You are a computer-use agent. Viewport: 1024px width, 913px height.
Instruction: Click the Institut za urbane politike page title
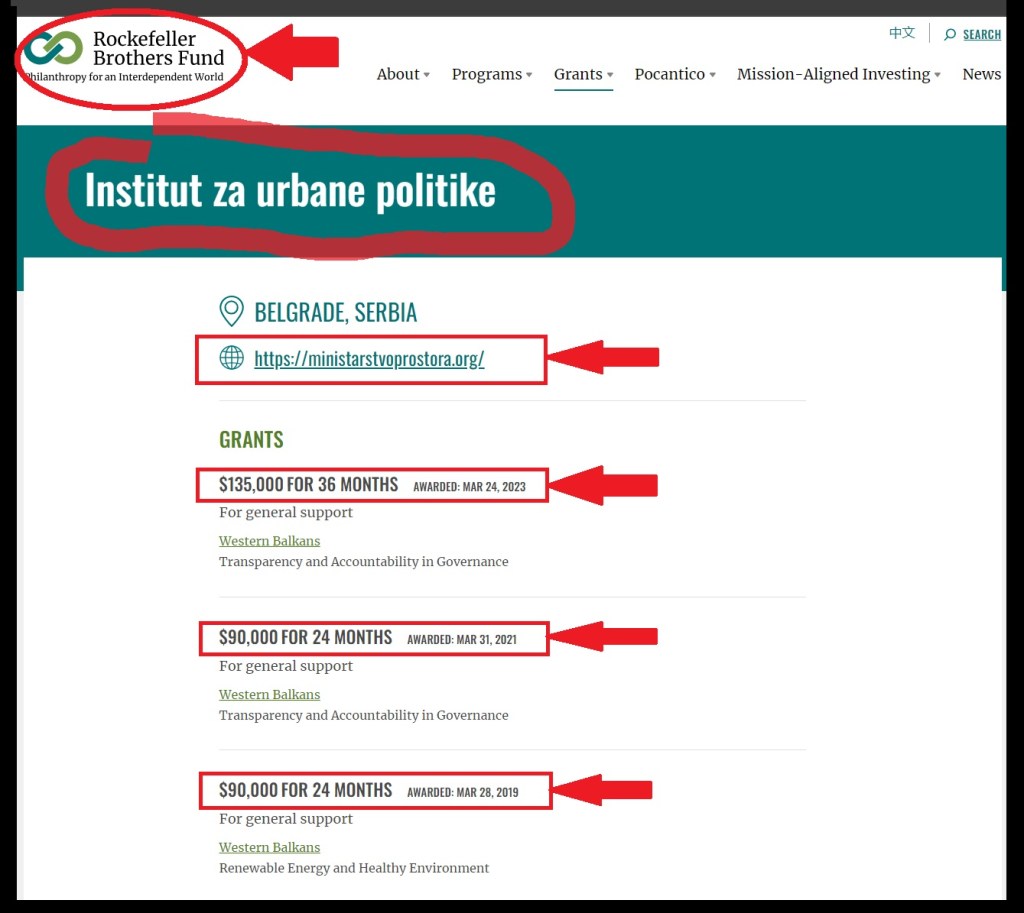click(x=290, y=190)
